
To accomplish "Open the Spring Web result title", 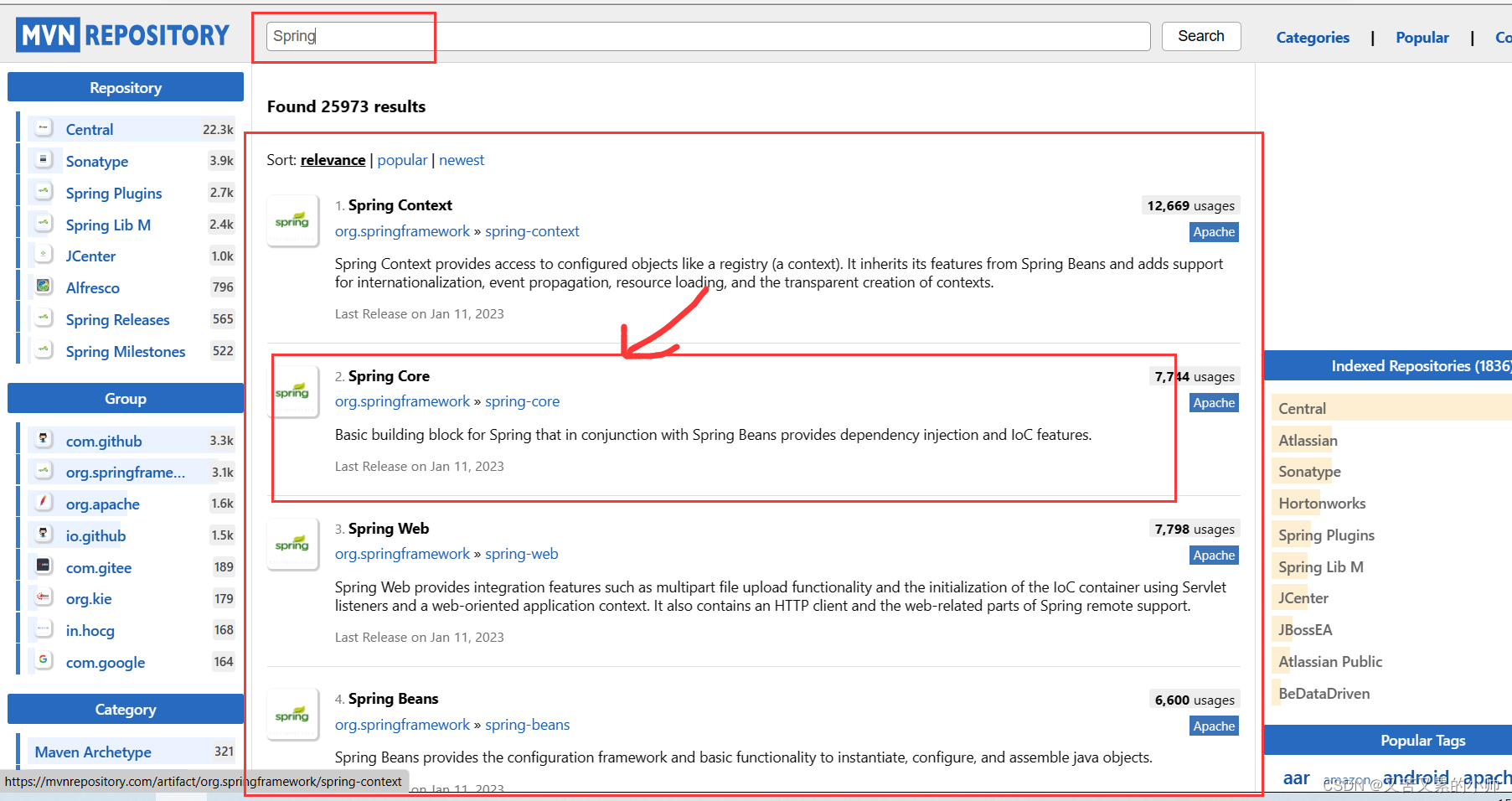I will tap(389, 529).
